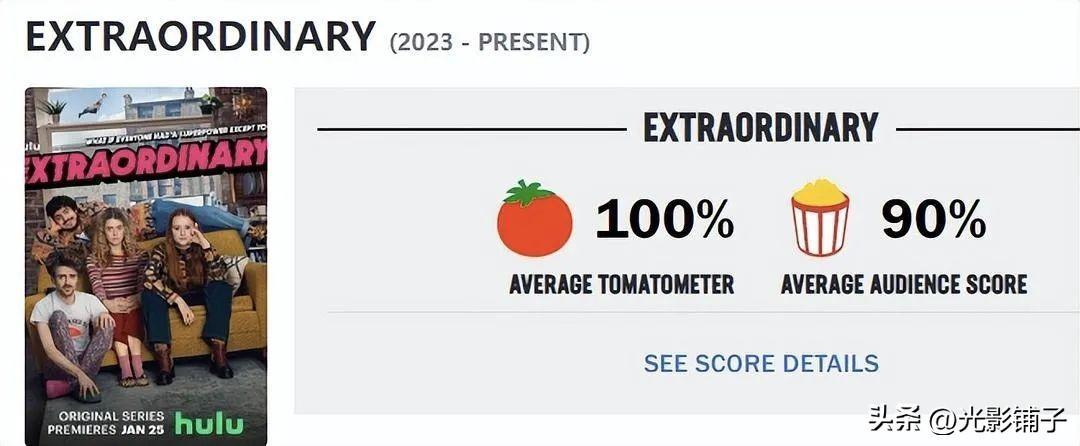1080x446 pixels.
Task: Open the Extraordinary series poster thumbnail
Action: coord(146,266)
